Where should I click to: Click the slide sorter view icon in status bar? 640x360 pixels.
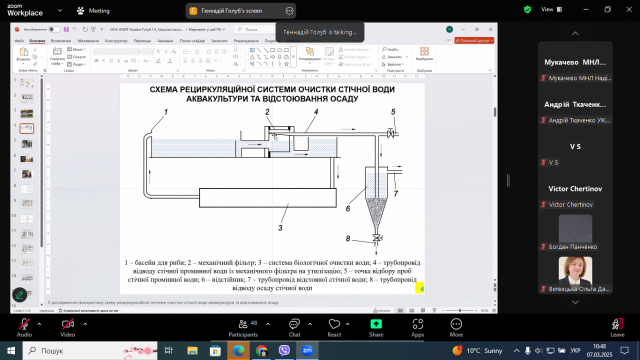(411, 311)
